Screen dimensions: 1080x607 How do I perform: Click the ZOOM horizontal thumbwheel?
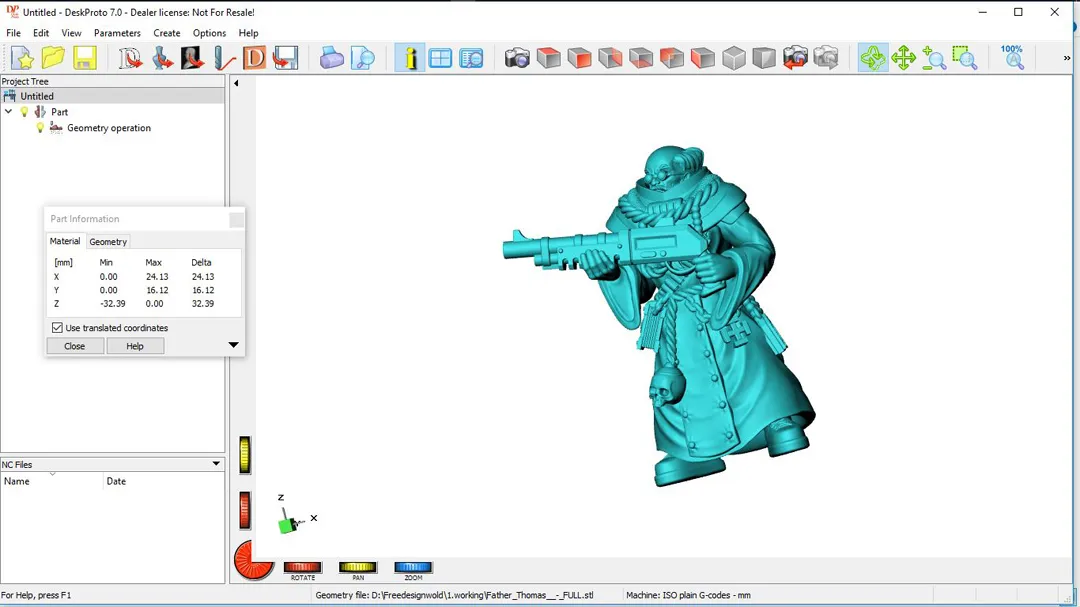pyautogui.click(x=413, y=567)
